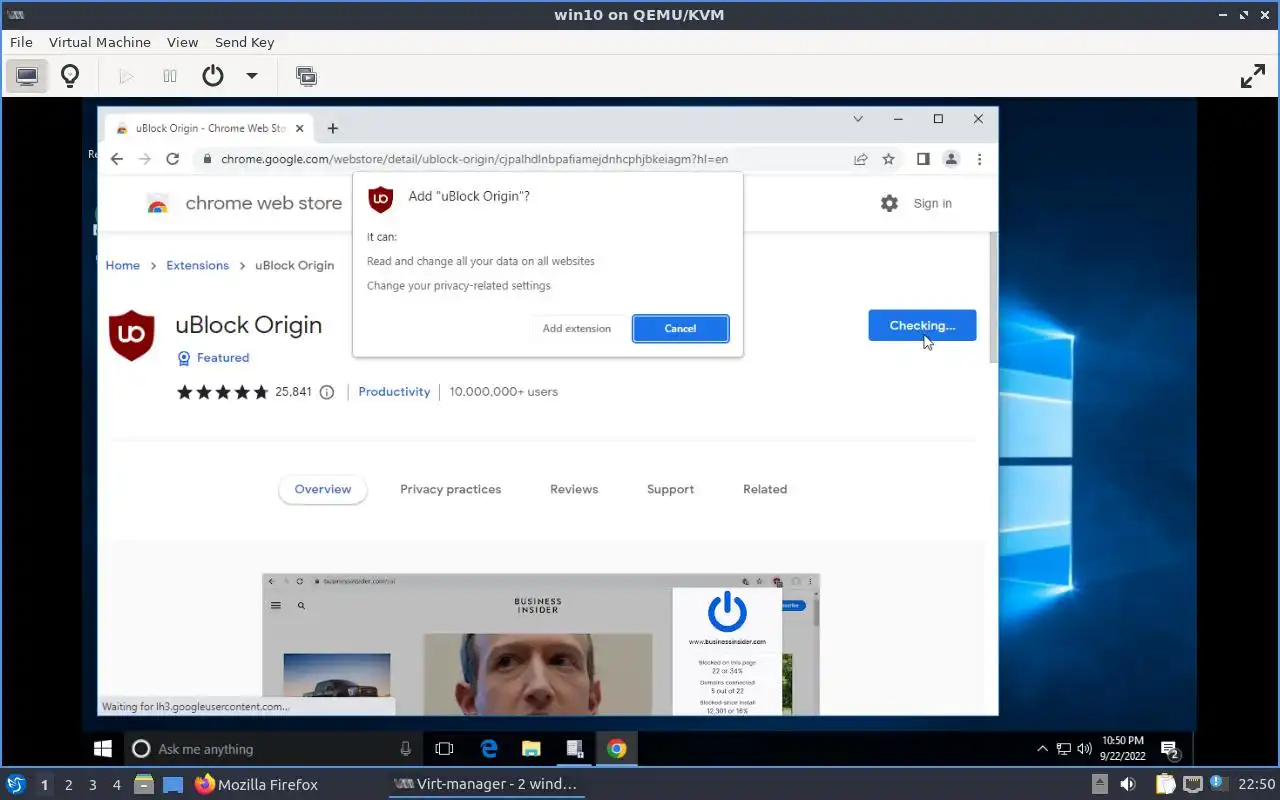Open the Windows Action Center notifications
The image size is (1280, 800).
click(x=1168, y=748)
